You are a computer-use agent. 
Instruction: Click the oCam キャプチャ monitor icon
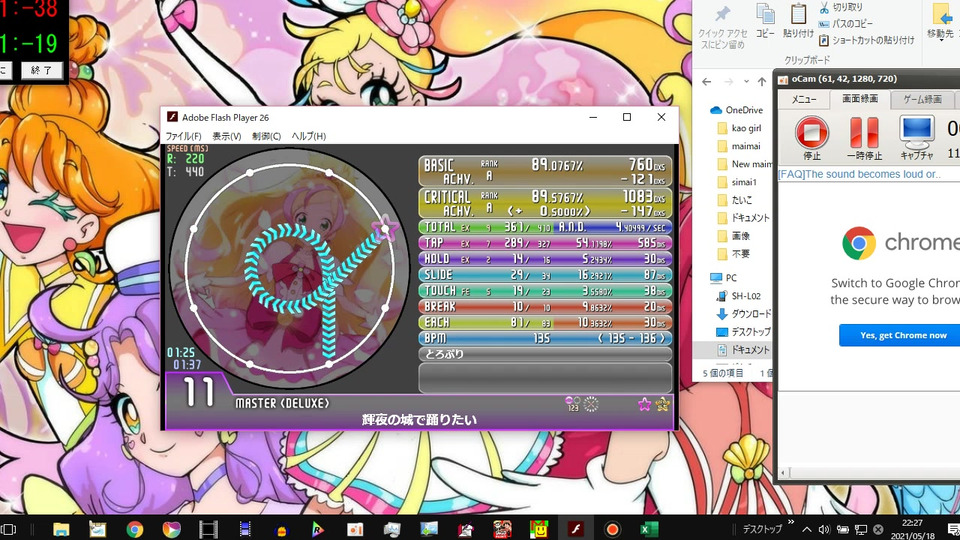(x=917, y=138)
